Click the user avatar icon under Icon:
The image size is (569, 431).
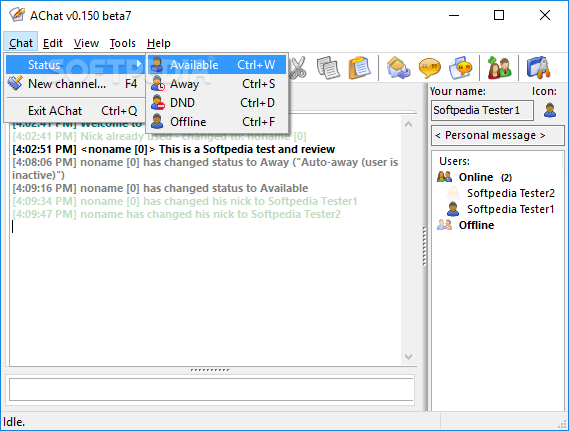point(550,110)
